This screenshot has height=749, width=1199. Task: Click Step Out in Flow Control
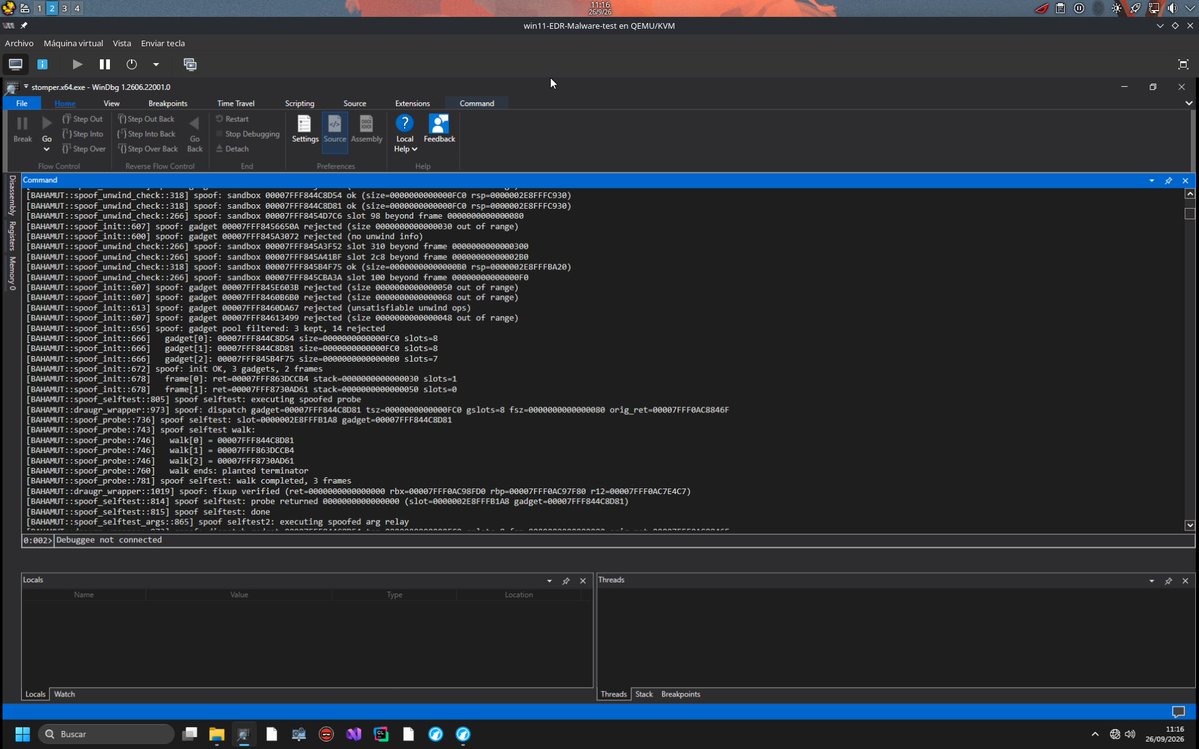(82, 119)
